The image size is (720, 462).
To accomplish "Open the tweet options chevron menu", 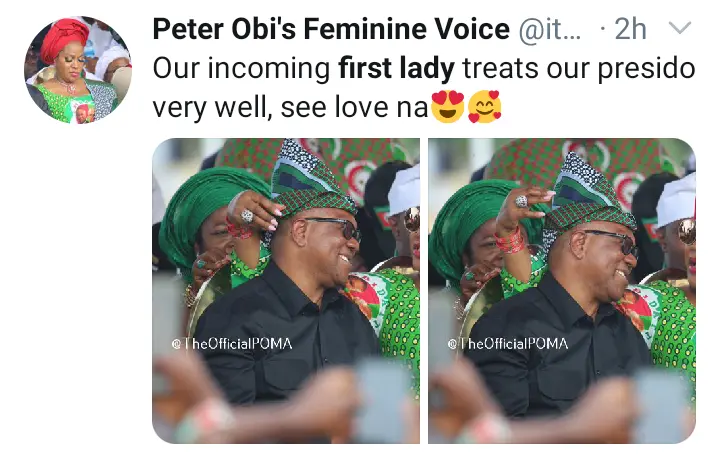I will pos(680,28).
